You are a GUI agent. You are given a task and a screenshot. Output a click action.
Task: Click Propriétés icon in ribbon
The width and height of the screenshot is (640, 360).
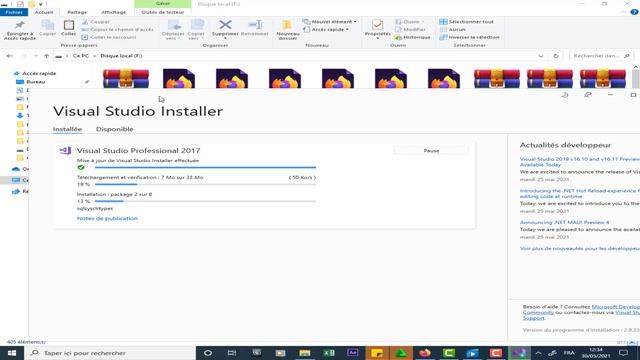point(378,25)
